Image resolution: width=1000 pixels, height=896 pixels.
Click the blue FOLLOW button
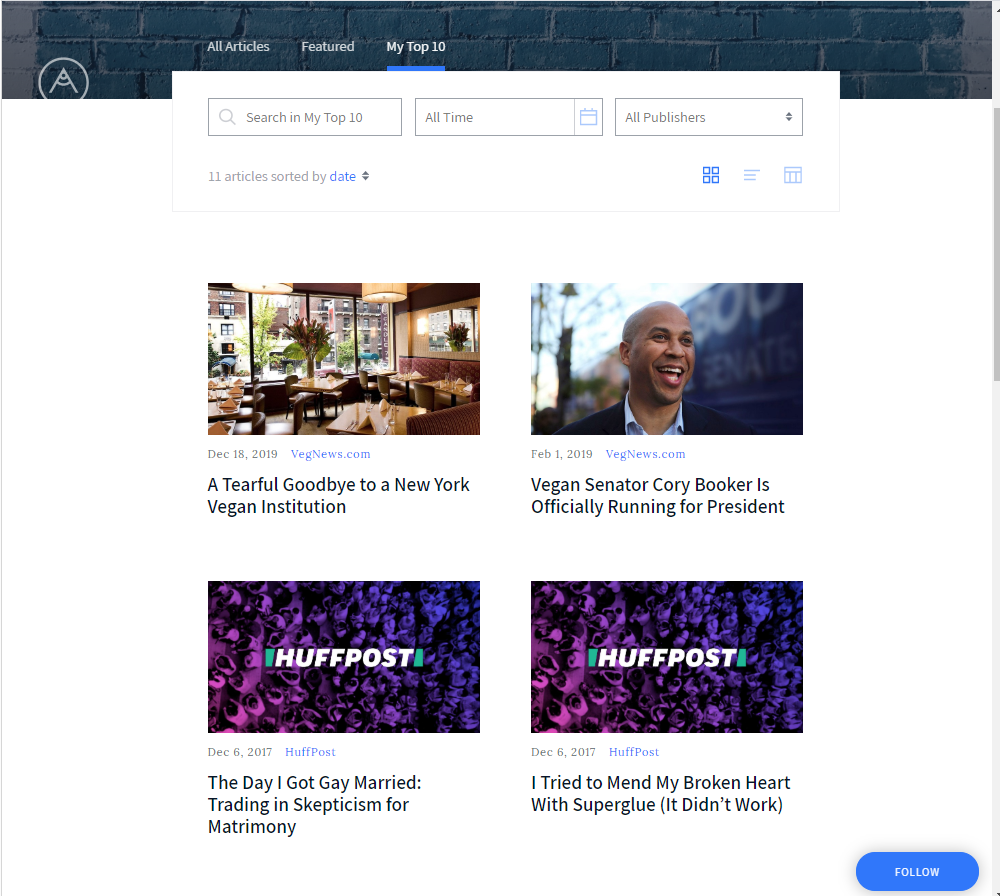click(x=916, y=871)
